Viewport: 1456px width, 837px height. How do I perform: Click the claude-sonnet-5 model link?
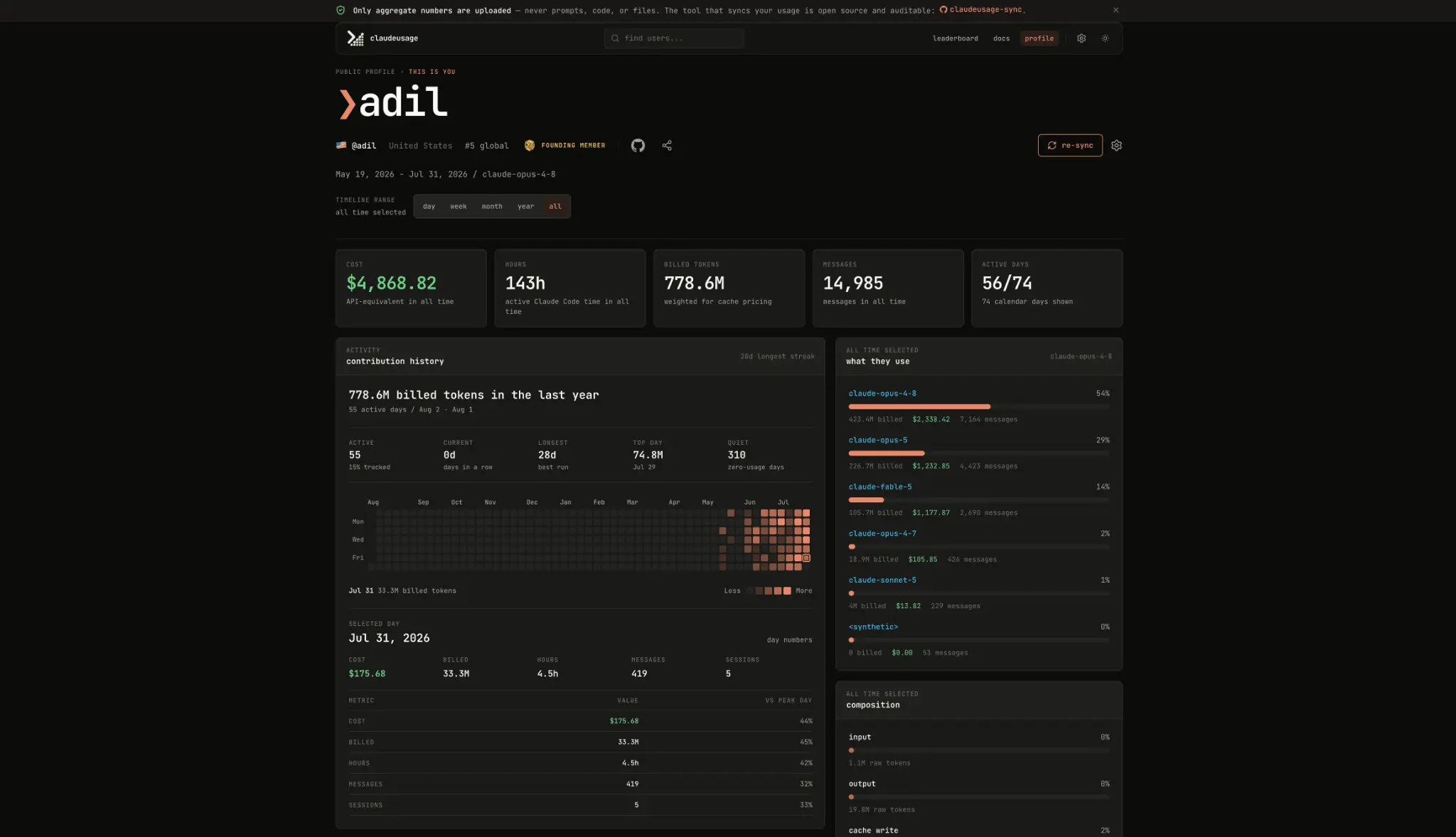tap(882, 580)
